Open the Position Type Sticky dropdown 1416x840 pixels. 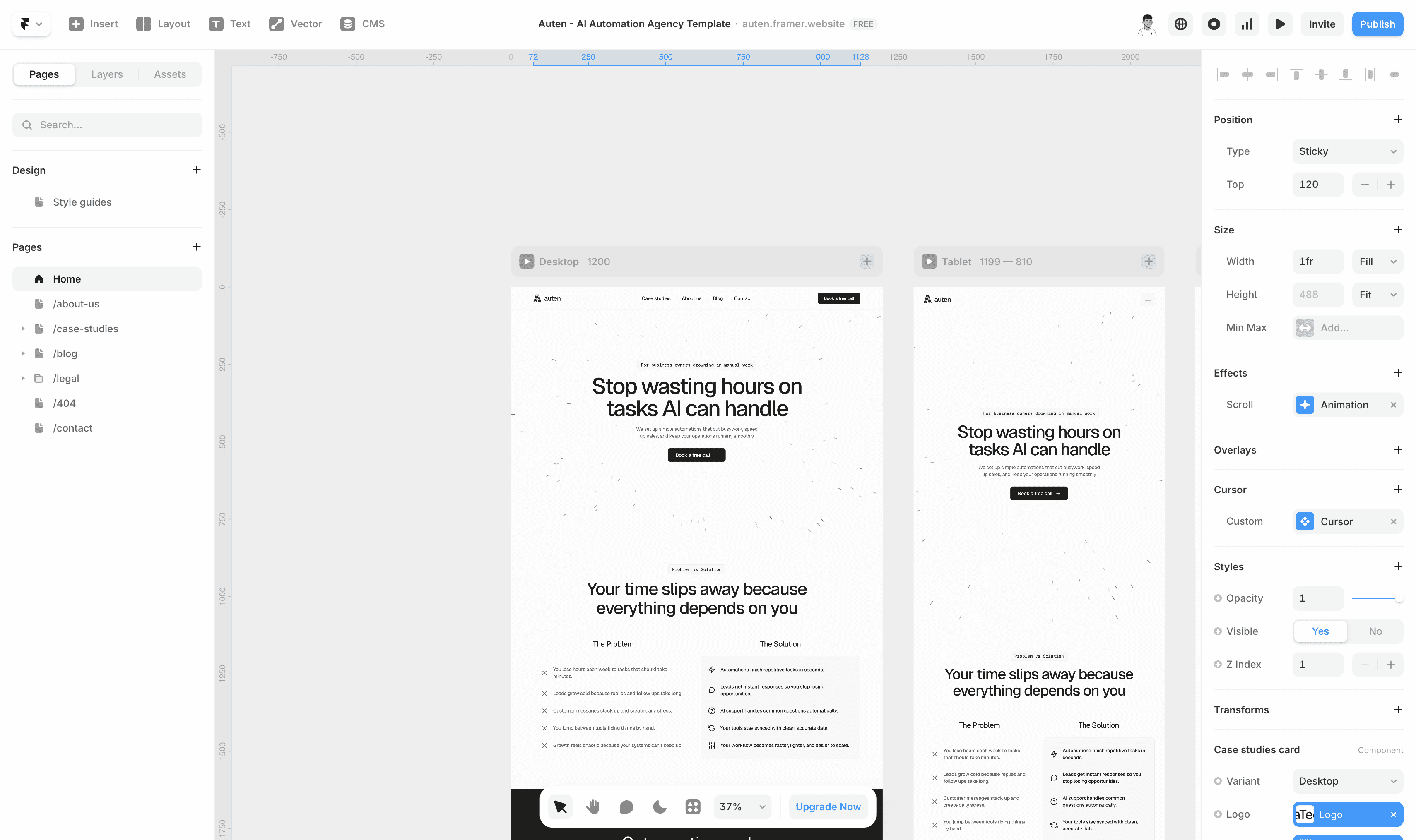tap(1347, 151)
